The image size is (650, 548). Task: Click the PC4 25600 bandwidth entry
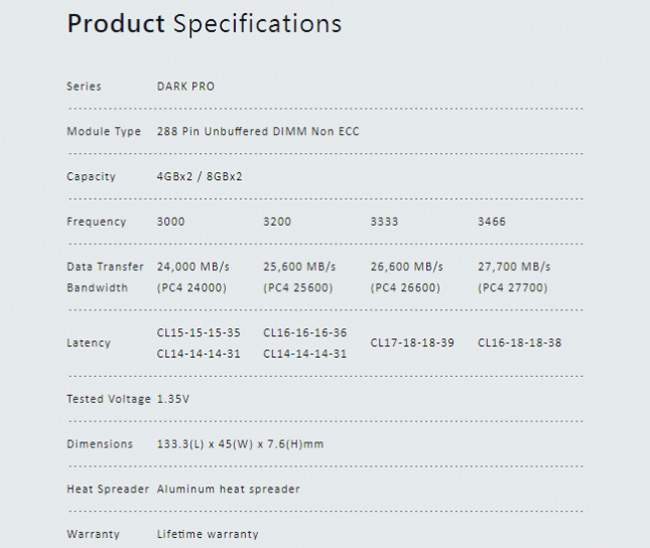pos(298,288)
